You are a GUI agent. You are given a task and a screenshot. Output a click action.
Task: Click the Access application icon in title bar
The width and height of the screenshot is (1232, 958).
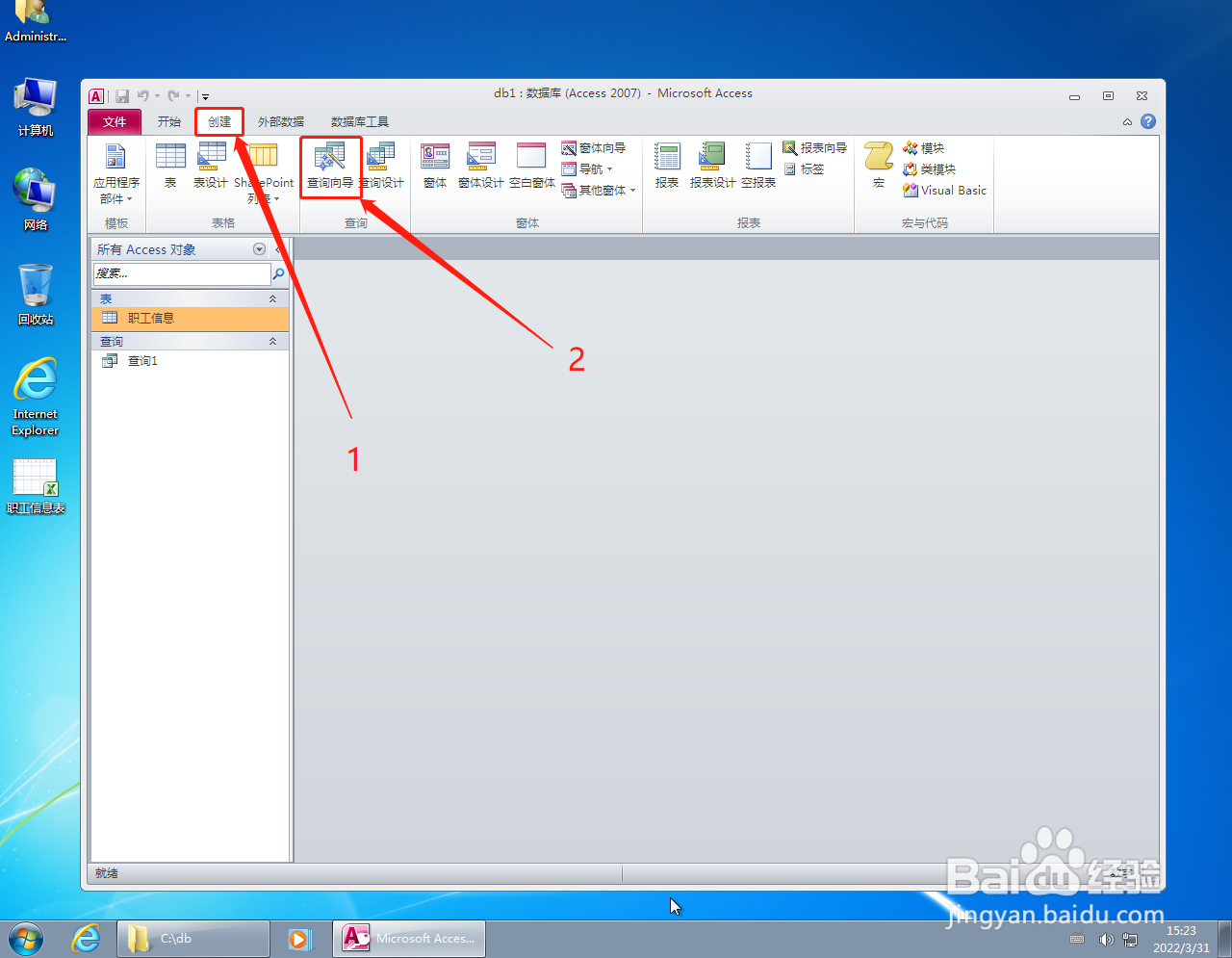pos(96,95)
